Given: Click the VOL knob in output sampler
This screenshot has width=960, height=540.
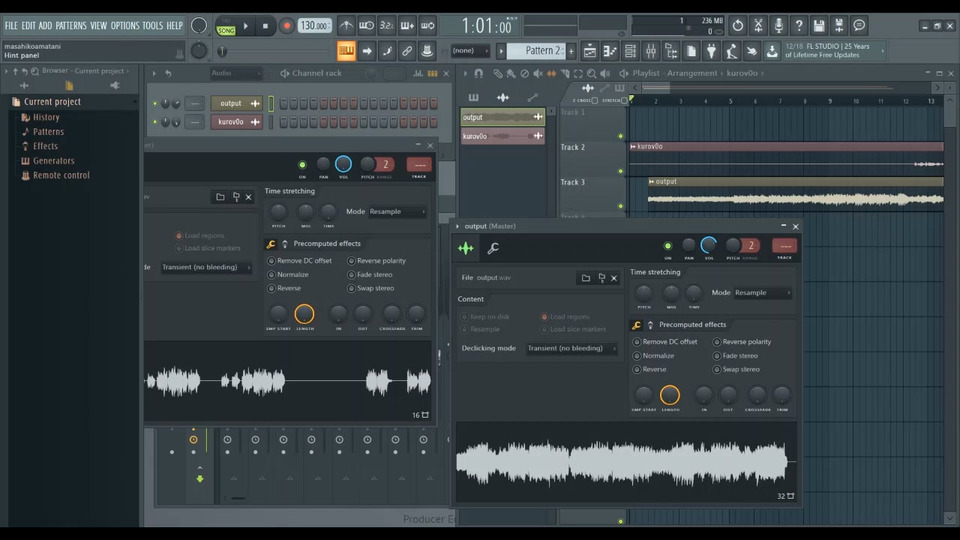Looking at the screenshot, I should click(x=709, y=246).
